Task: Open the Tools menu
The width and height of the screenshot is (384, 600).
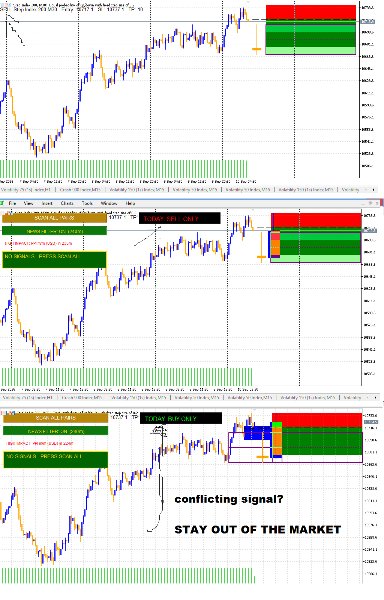Action: click(x=87, y=203)
